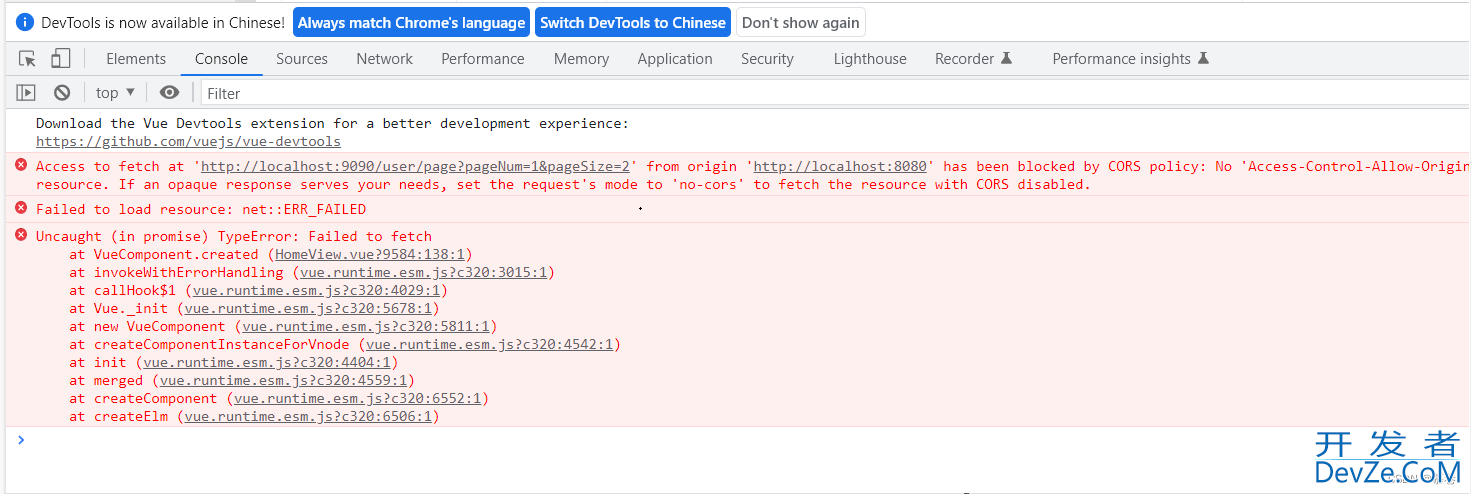This screenshot has width=1471, height=494.
Task: Click the Performance insights flask icon
Action: click(x=1203, y=58)
